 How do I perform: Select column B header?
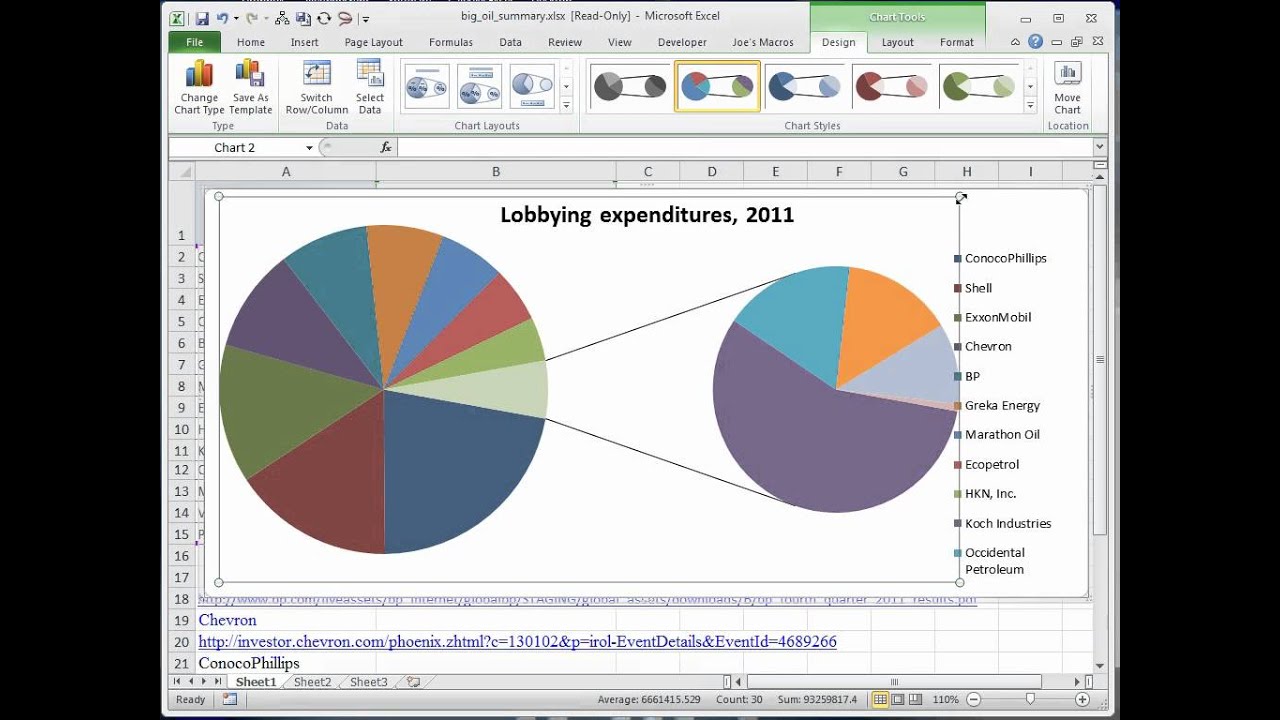coord(495,172)
